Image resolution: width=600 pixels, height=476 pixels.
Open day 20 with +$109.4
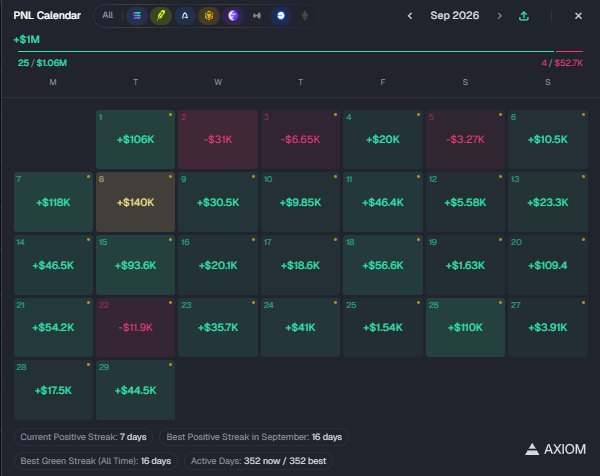click(x=548, y=265)
